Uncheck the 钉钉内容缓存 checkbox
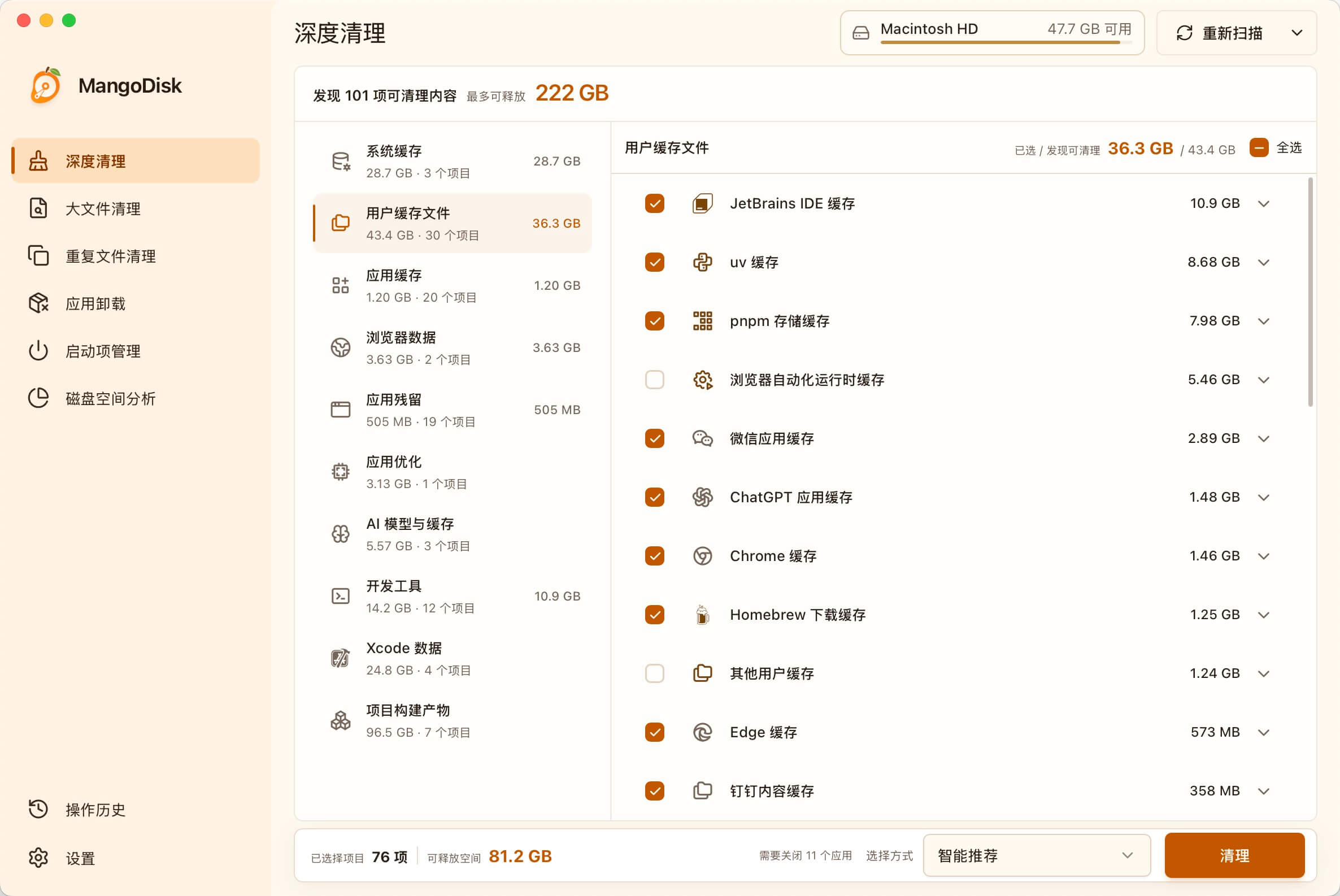This screenshot has height=896, width=1340. pos(654,791)
